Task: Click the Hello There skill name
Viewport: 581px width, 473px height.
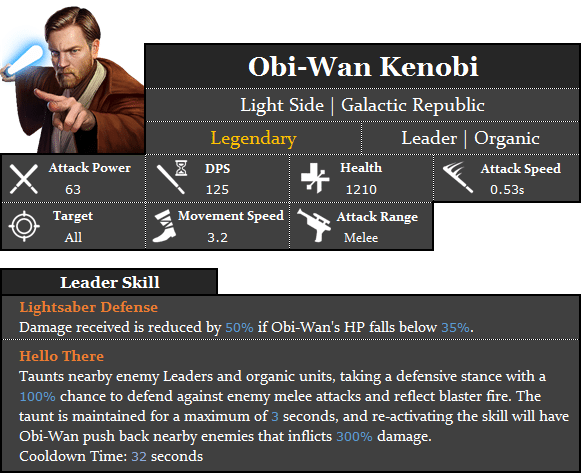Action: pos(62,356)
